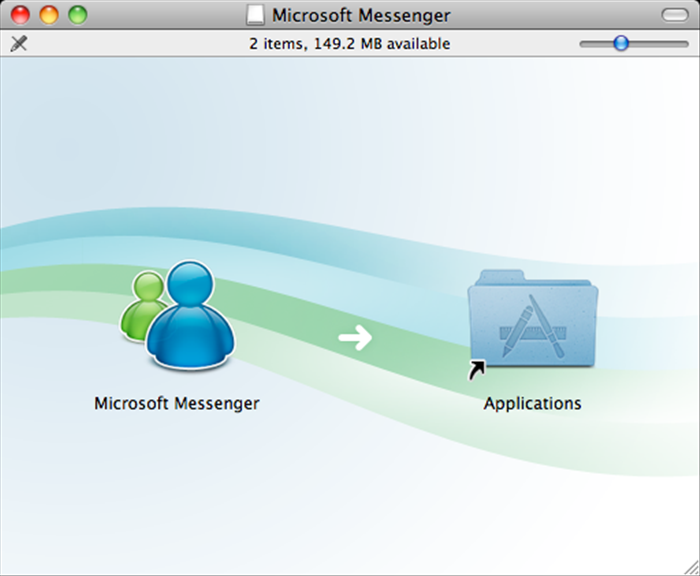Click the crossed-out pencil read-only icon

tap(19, 44)
